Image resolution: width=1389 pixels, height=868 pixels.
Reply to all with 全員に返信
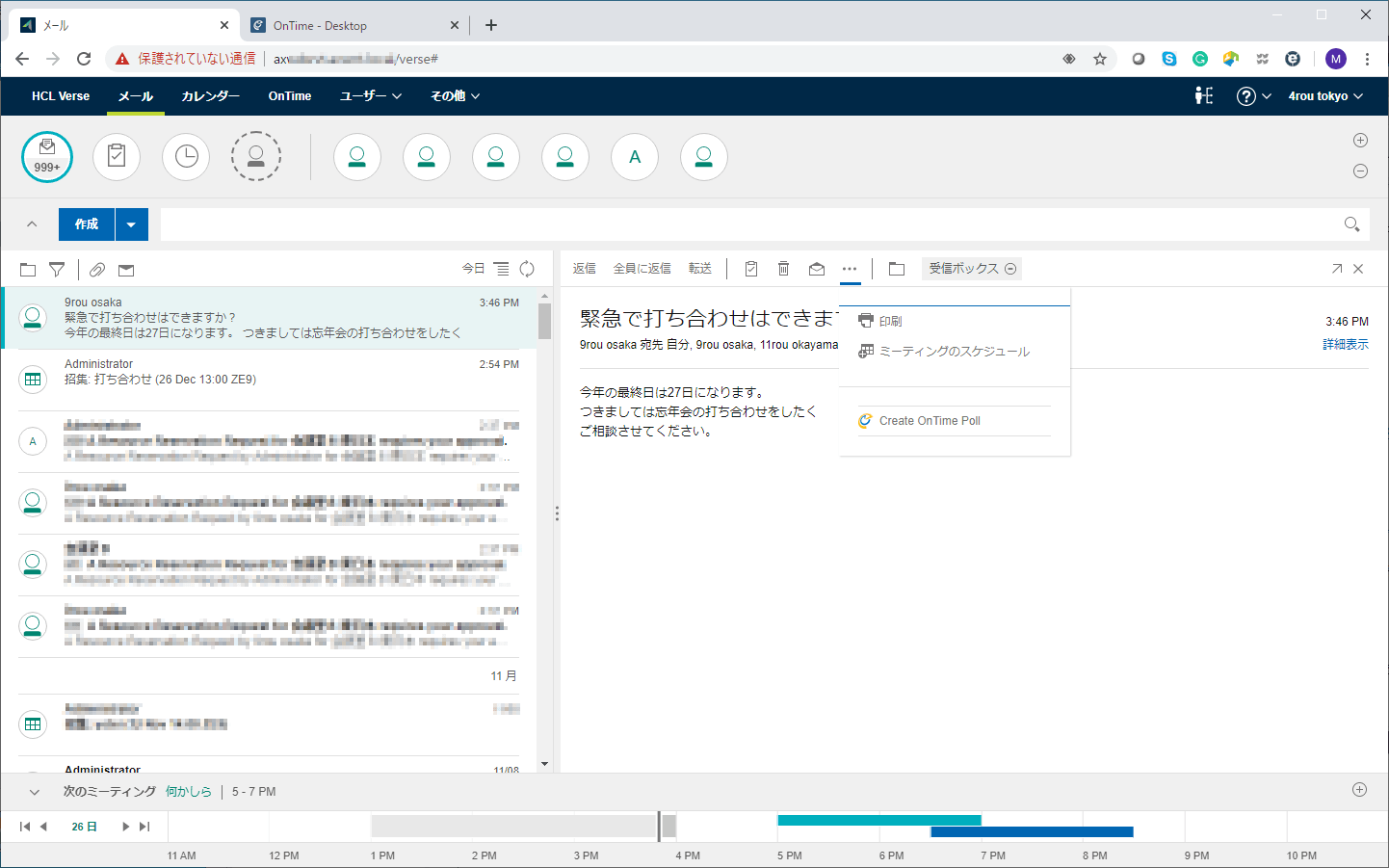pyautogui.click(x=640, y=268)
